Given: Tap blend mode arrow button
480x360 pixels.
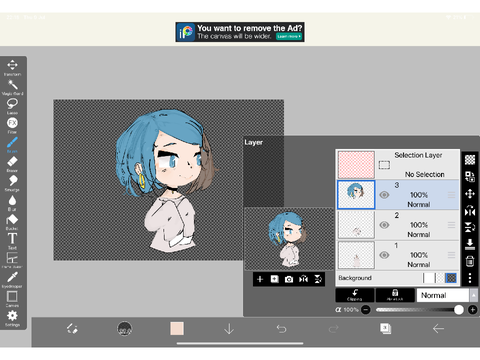Looking at the screenshot, I should [474, 295].
